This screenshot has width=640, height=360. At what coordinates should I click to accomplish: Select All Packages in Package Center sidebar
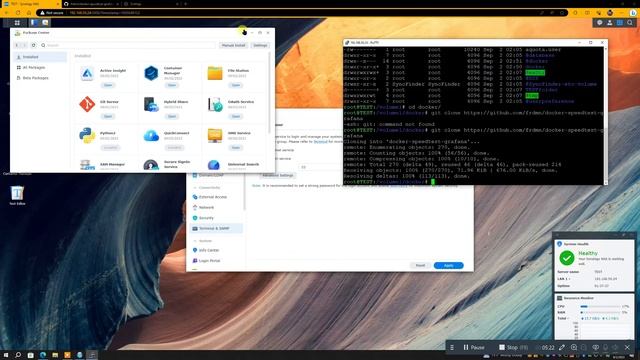[40, 67]
